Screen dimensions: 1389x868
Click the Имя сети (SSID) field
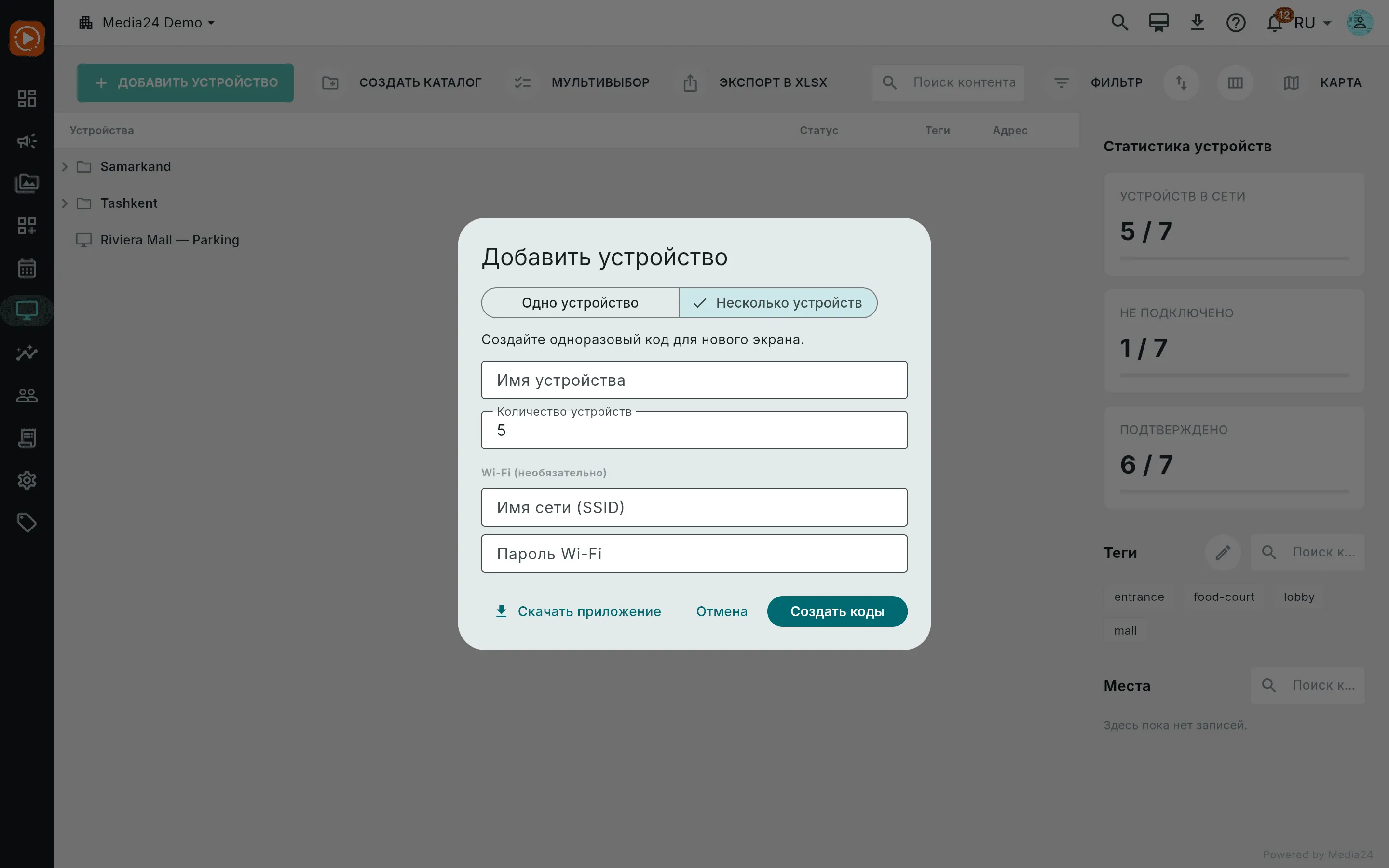tap(694, 507)
